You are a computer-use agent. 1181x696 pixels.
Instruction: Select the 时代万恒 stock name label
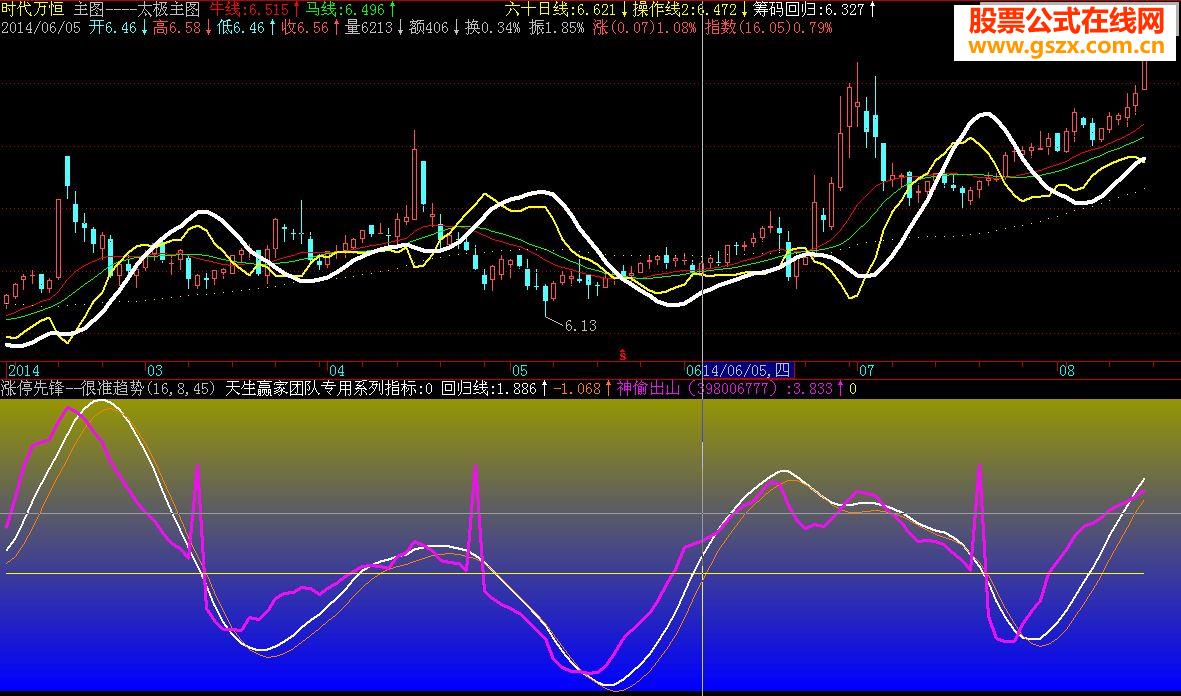tap(33, 9)
